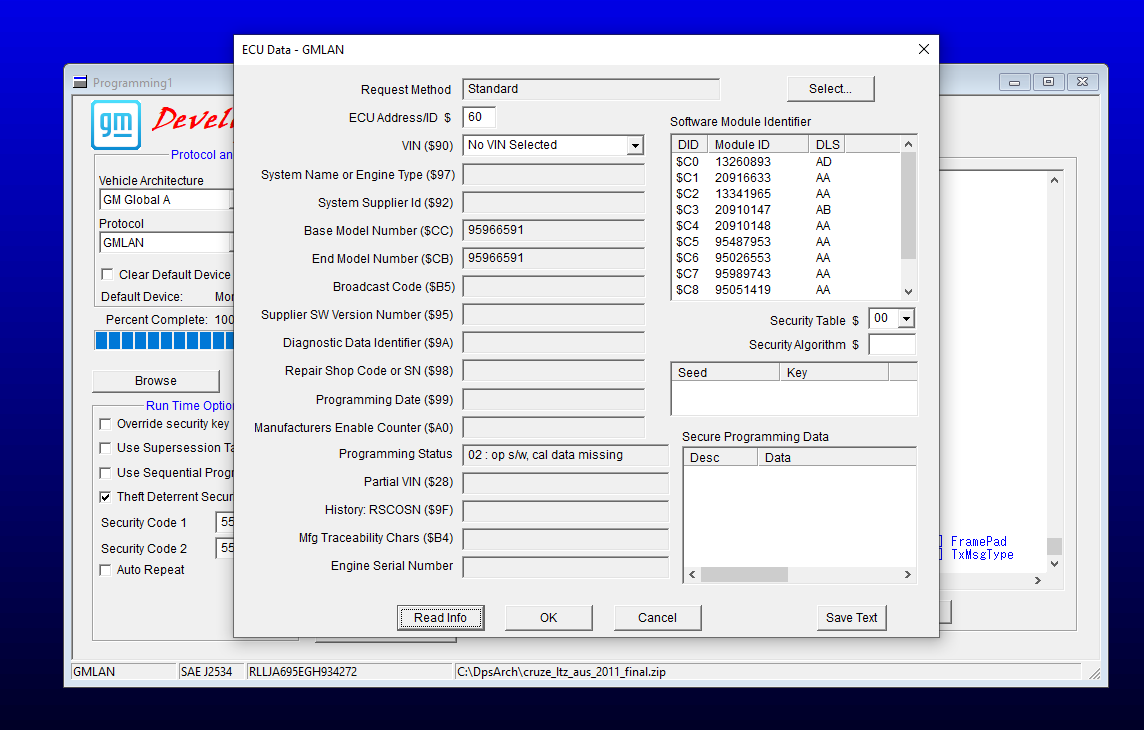
Task: Select the $C1 20916633 row
Action: pyautogui.click(x=786, y=178)
